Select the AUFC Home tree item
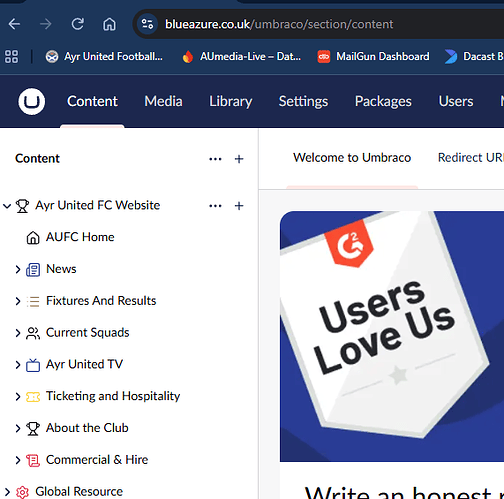 pos(80,237)
